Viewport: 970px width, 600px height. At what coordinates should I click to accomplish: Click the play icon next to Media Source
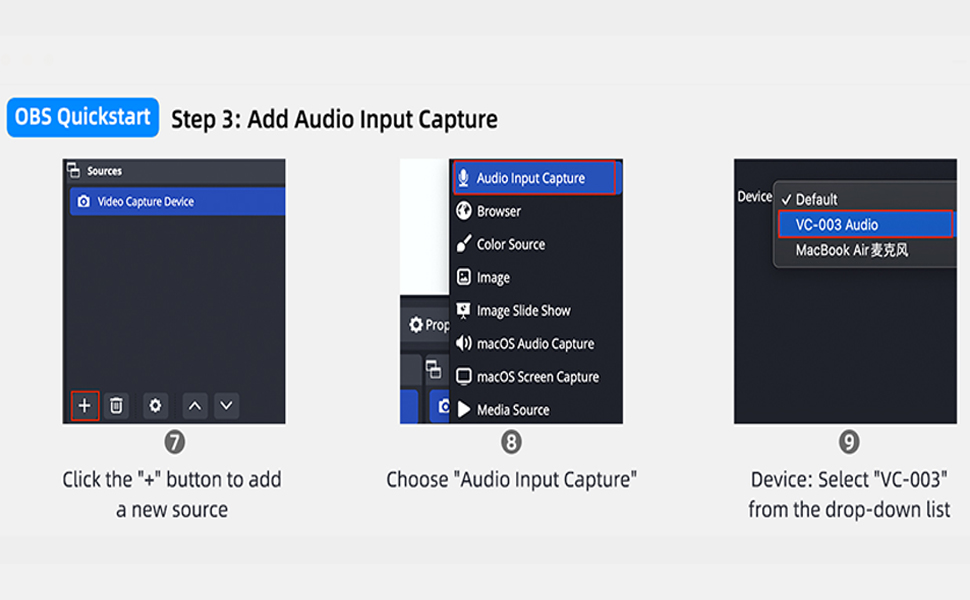click(x=464, y=409)
